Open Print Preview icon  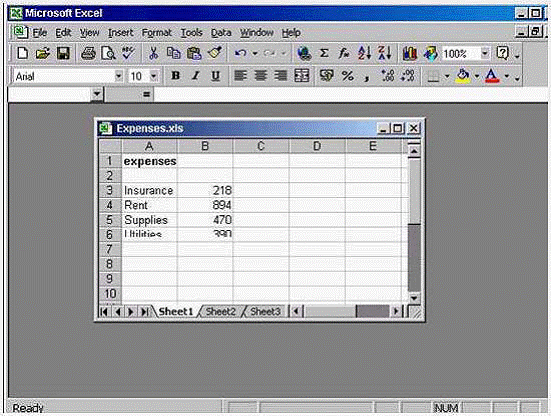tap(108, 53)
